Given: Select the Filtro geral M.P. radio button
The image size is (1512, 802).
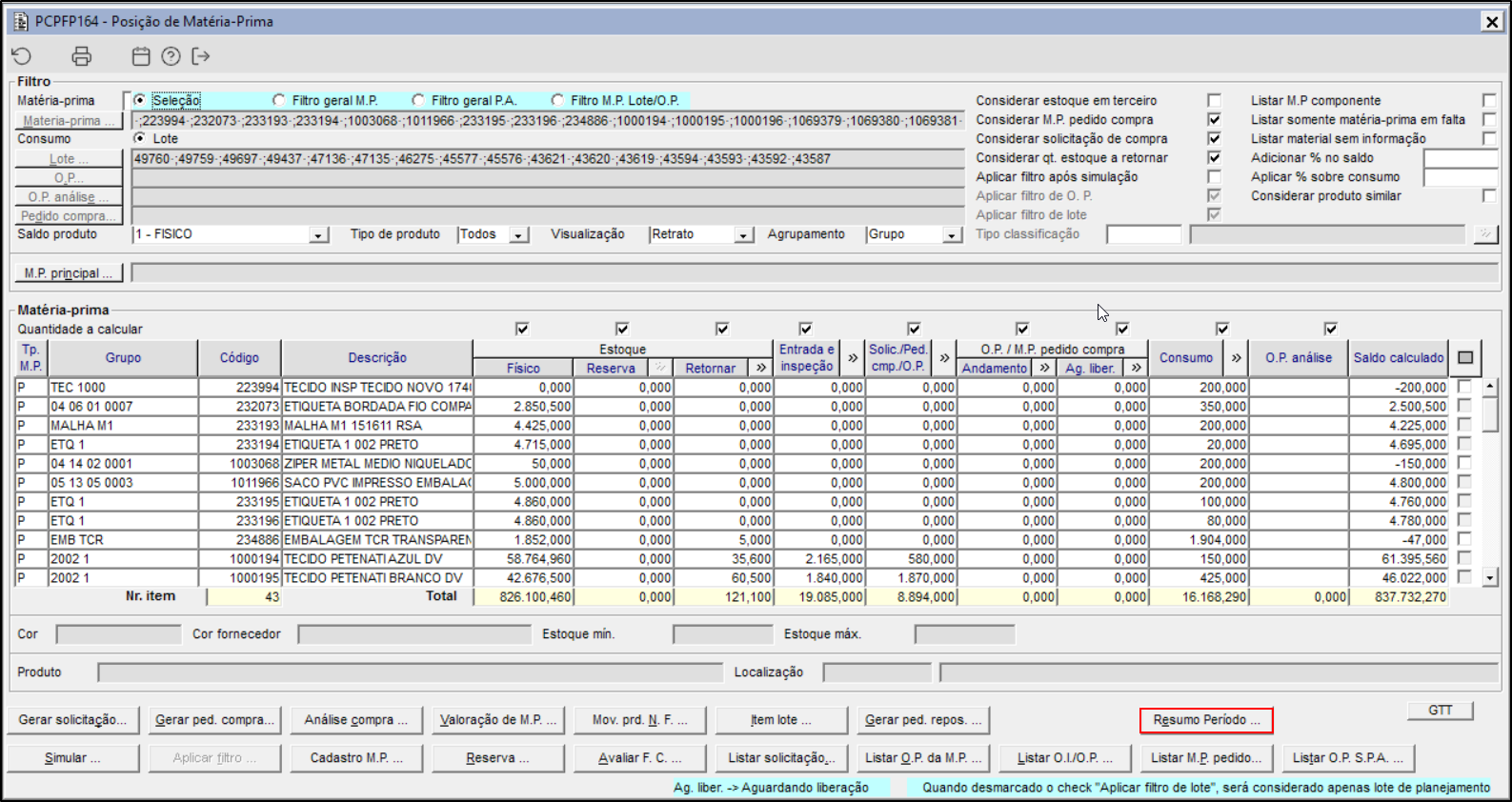Looking at the screenshot, I should (279, 101).
